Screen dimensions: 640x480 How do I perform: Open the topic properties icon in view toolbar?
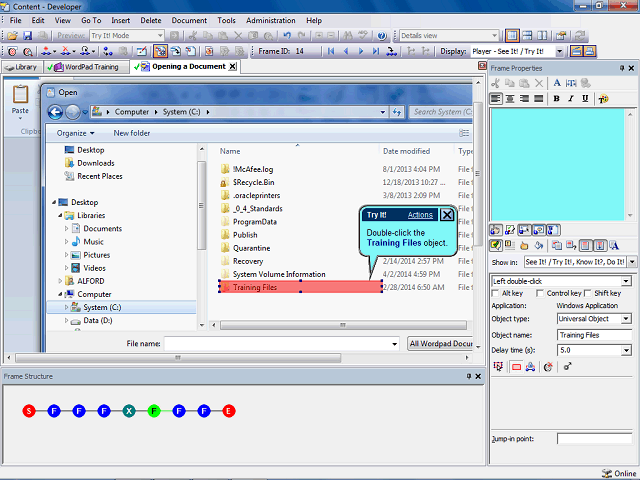point(561,36)
